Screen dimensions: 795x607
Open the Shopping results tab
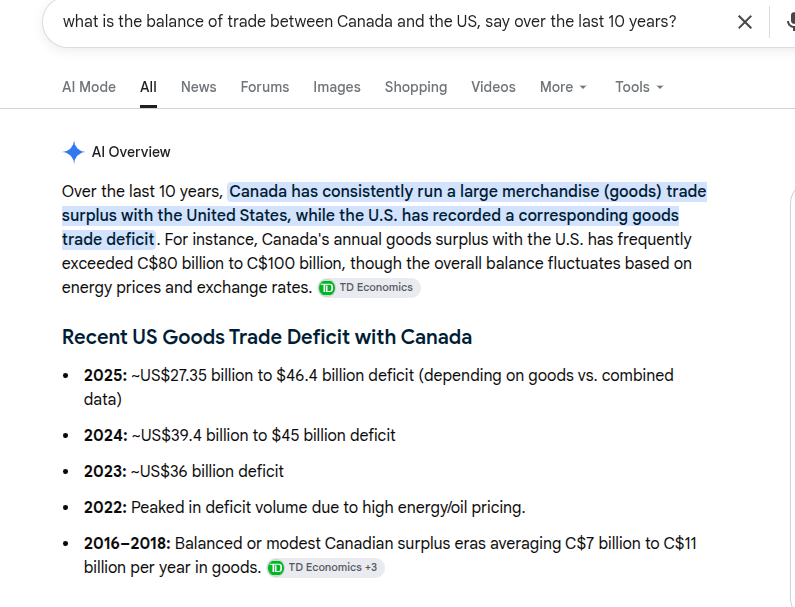416,87
